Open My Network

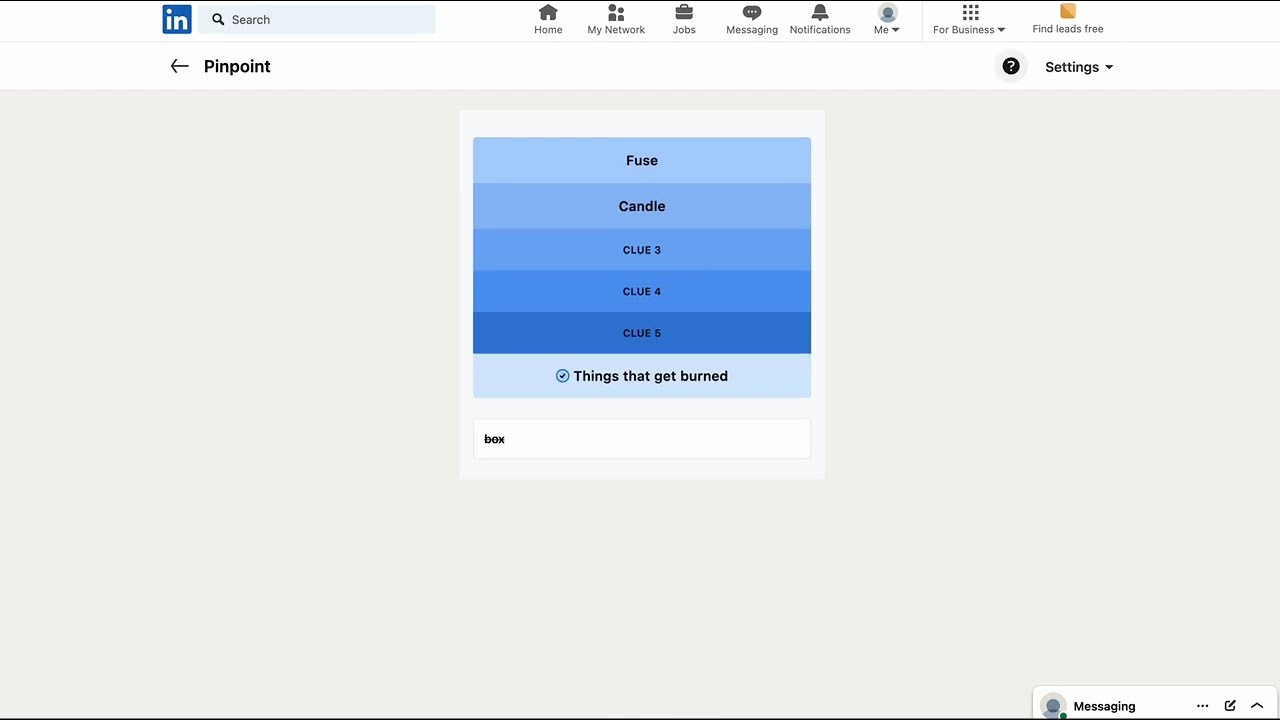[x=616, y=20]
